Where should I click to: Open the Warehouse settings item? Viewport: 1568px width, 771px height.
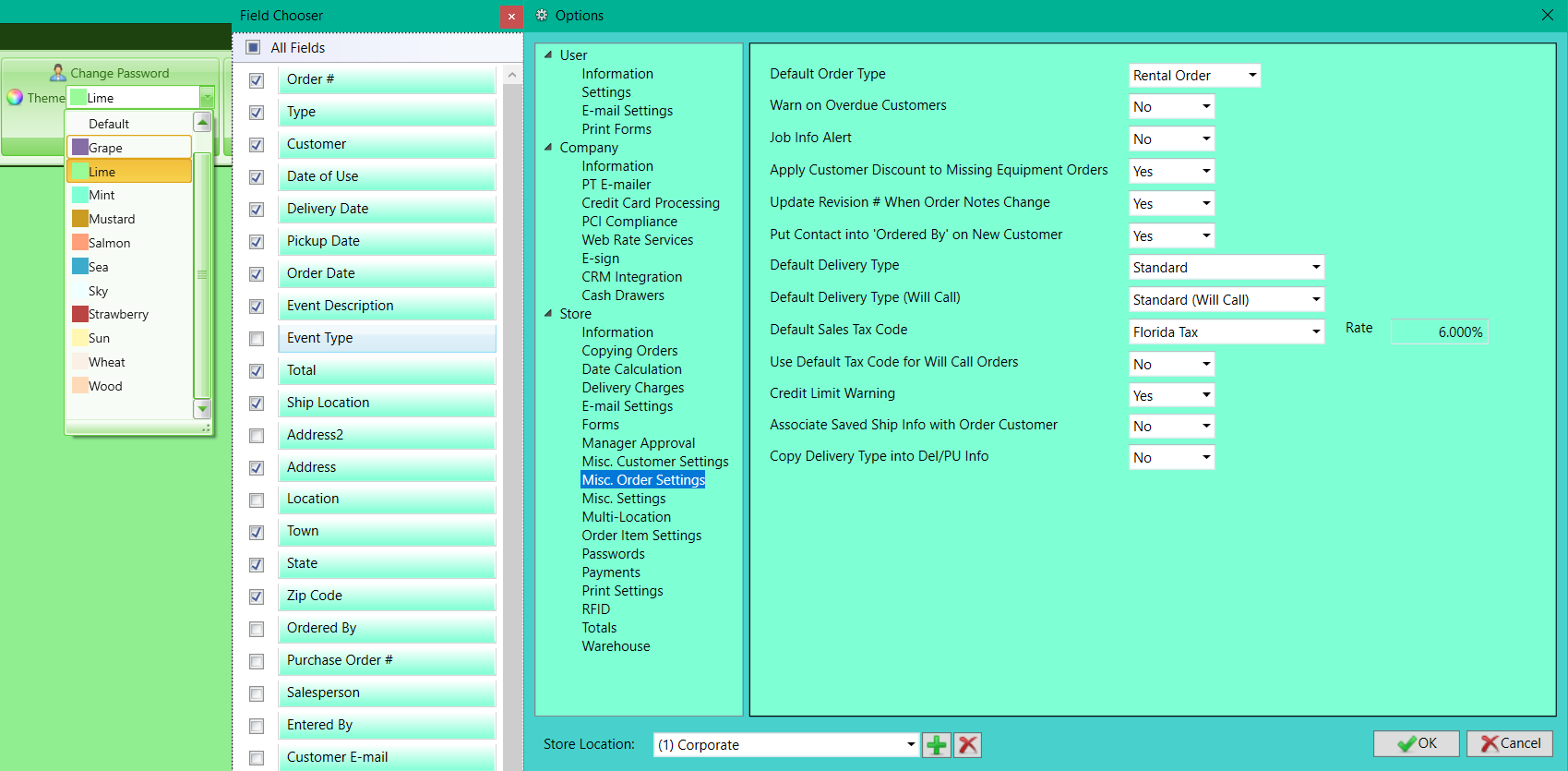click(616, 646)
